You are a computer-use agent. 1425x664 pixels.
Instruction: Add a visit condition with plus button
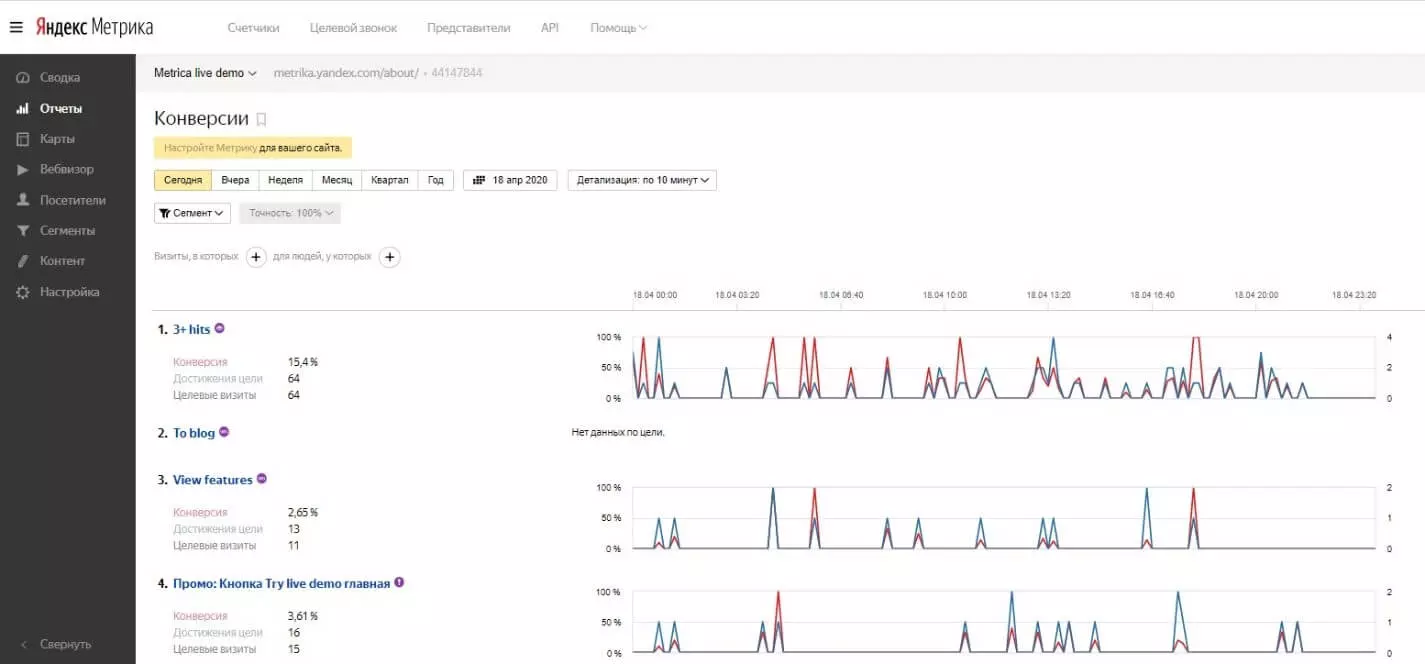(x=256, y=257)
